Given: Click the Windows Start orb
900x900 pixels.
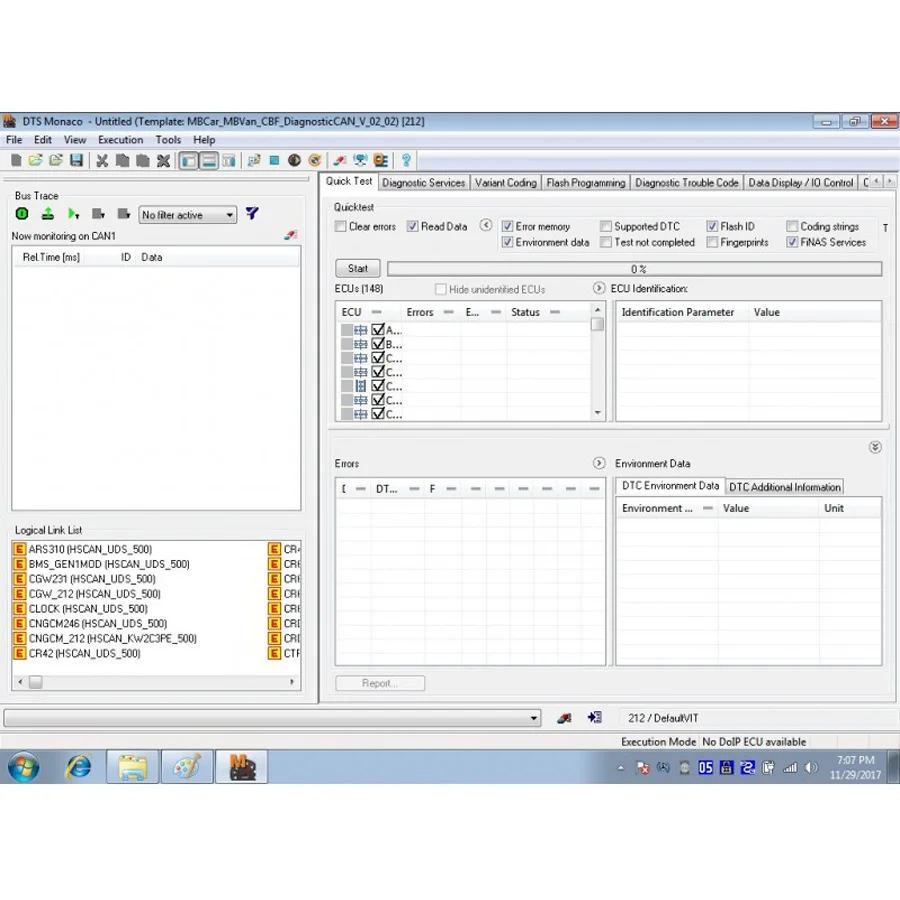Looking at the screenshot, I should [x=24, y=767].
